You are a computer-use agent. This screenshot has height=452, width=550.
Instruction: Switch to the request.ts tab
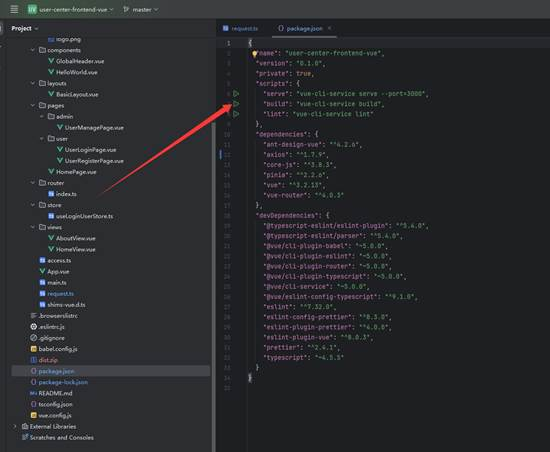tap(241, 28)
